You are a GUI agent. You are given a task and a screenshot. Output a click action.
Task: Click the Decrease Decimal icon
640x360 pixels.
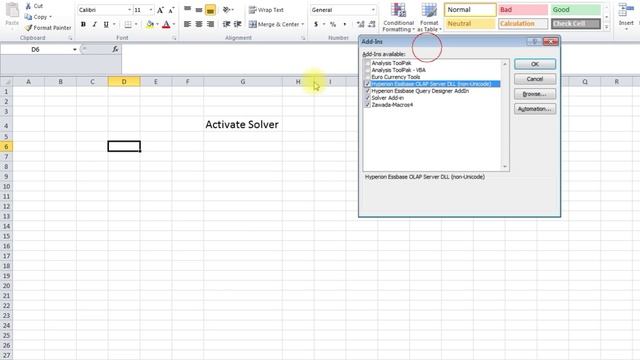point(372,24)
